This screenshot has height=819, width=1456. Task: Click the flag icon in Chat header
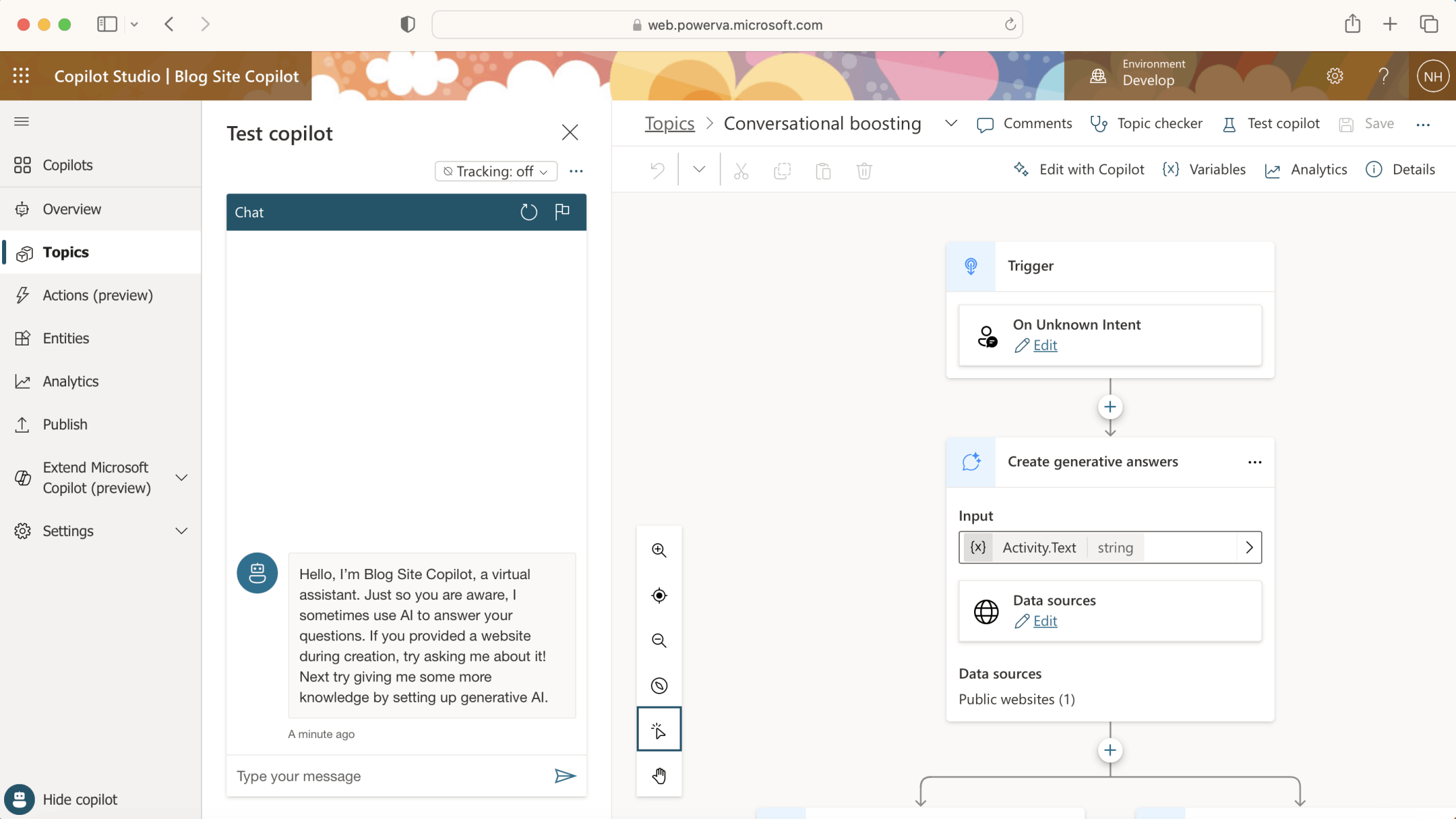pos(562,212)
